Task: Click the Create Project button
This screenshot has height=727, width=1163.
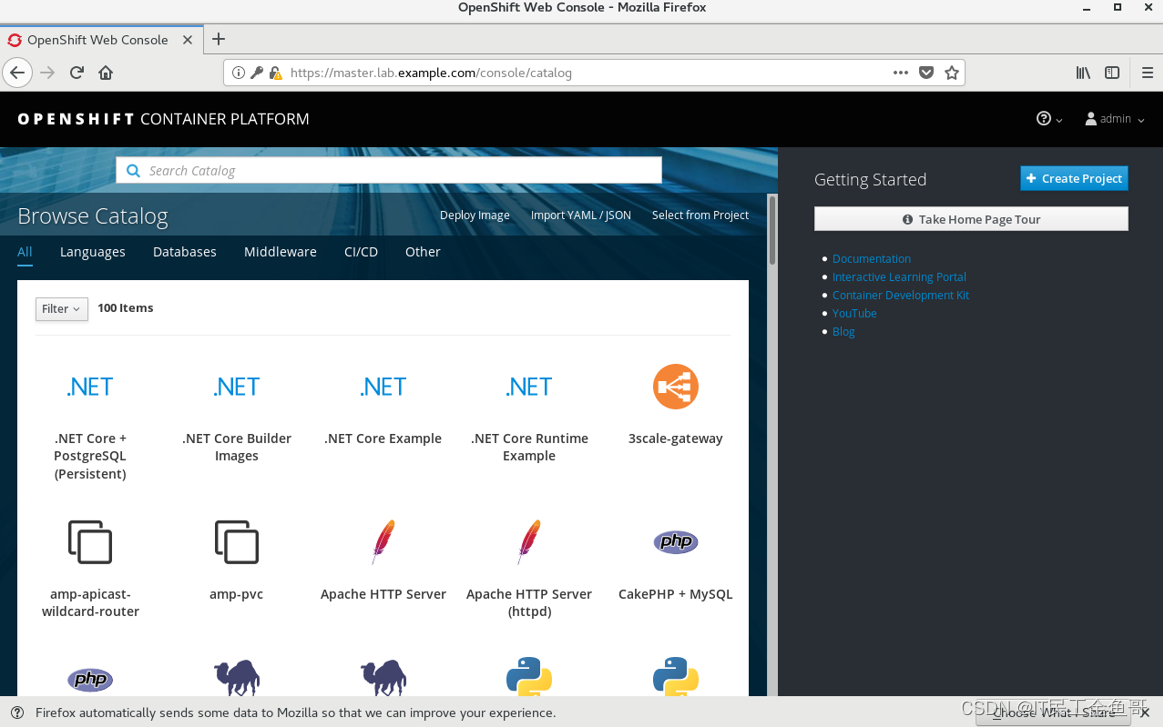Action: pyautogui.click(x=1074, y=178)
